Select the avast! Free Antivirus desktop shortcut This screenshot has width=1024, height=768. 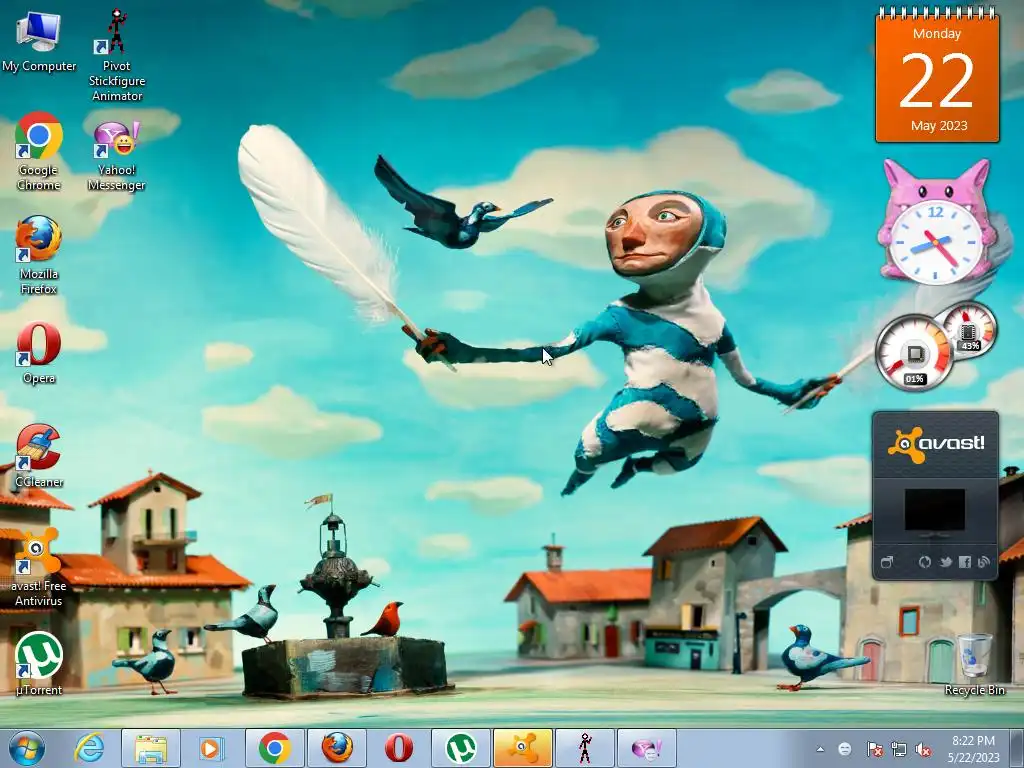(x=39, y=567)
